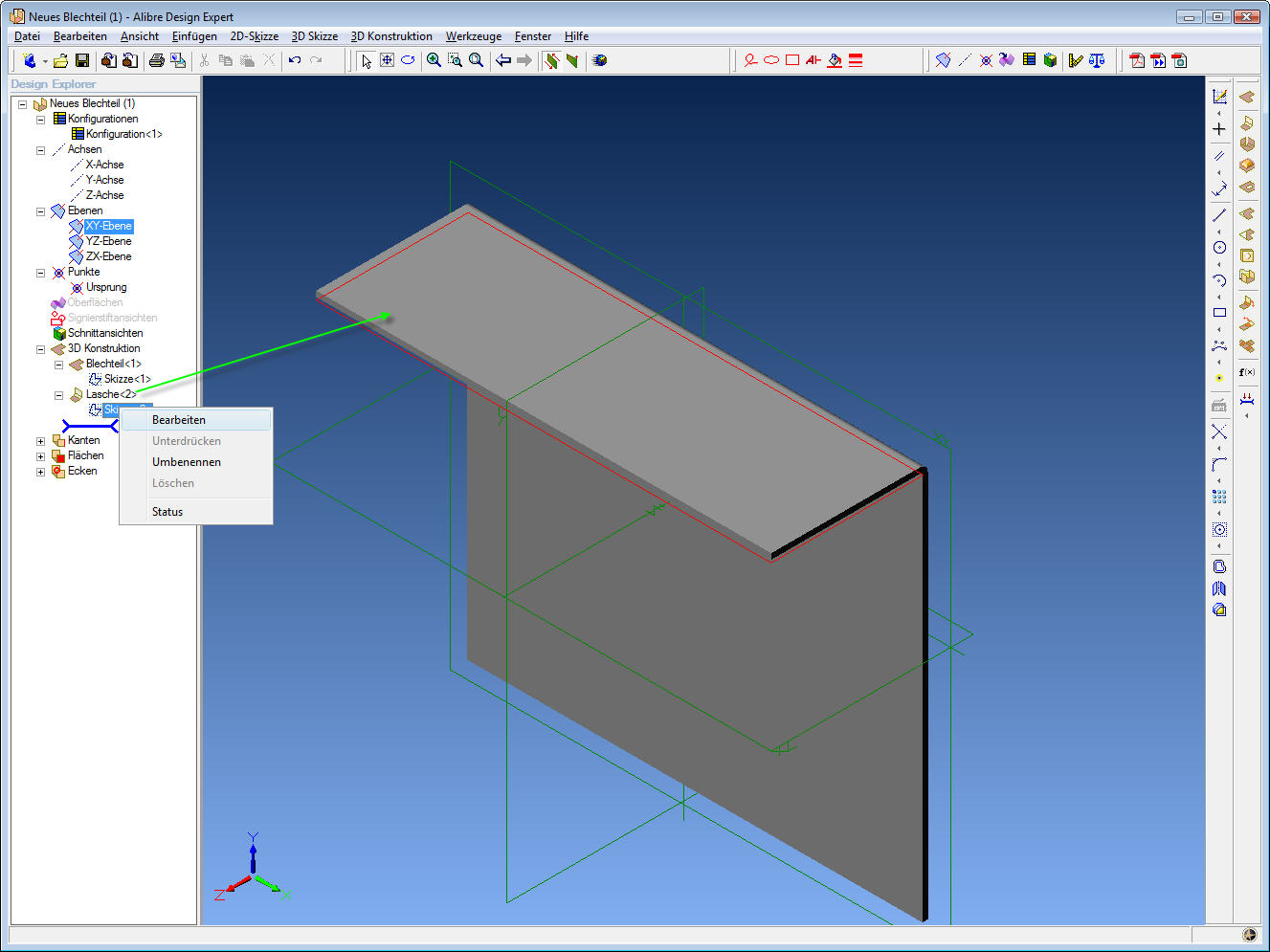The width and height of the screenshot is (1270, 952).
Task: Click the red rectangle annotation icon
Action: point(792,60)
